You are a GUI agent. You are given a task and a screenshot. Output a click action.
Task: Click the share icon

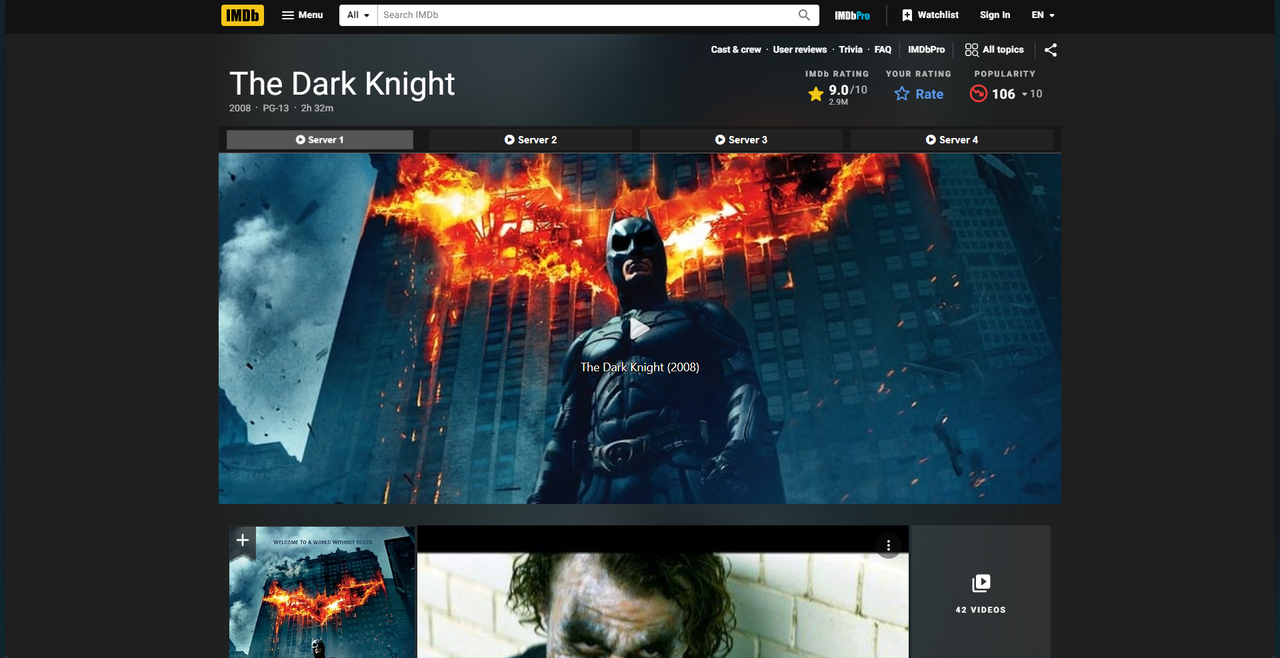[1050, 50]
